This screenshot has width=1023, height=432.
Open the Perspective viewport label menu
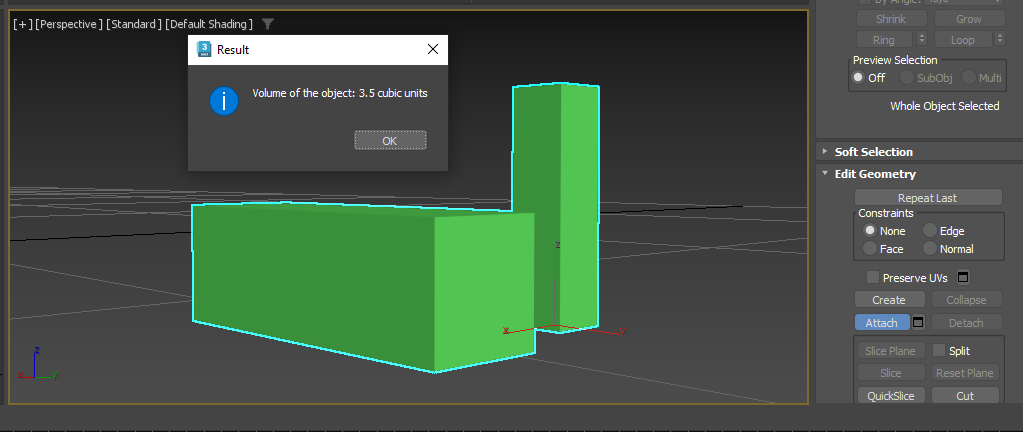point(69,24)
